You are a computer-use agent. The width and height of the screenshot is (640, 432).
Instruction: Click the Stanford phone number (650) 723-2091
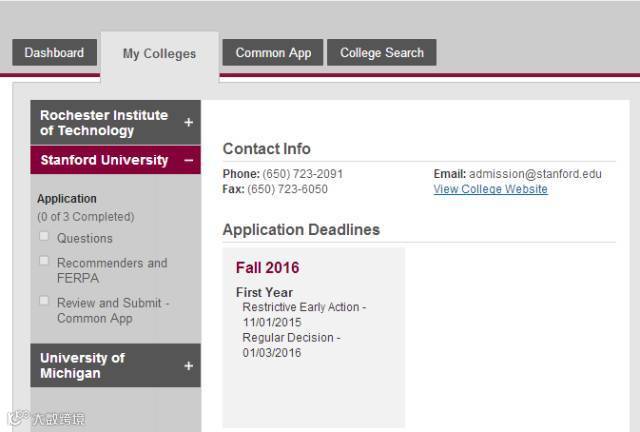[x=302, y=174]
